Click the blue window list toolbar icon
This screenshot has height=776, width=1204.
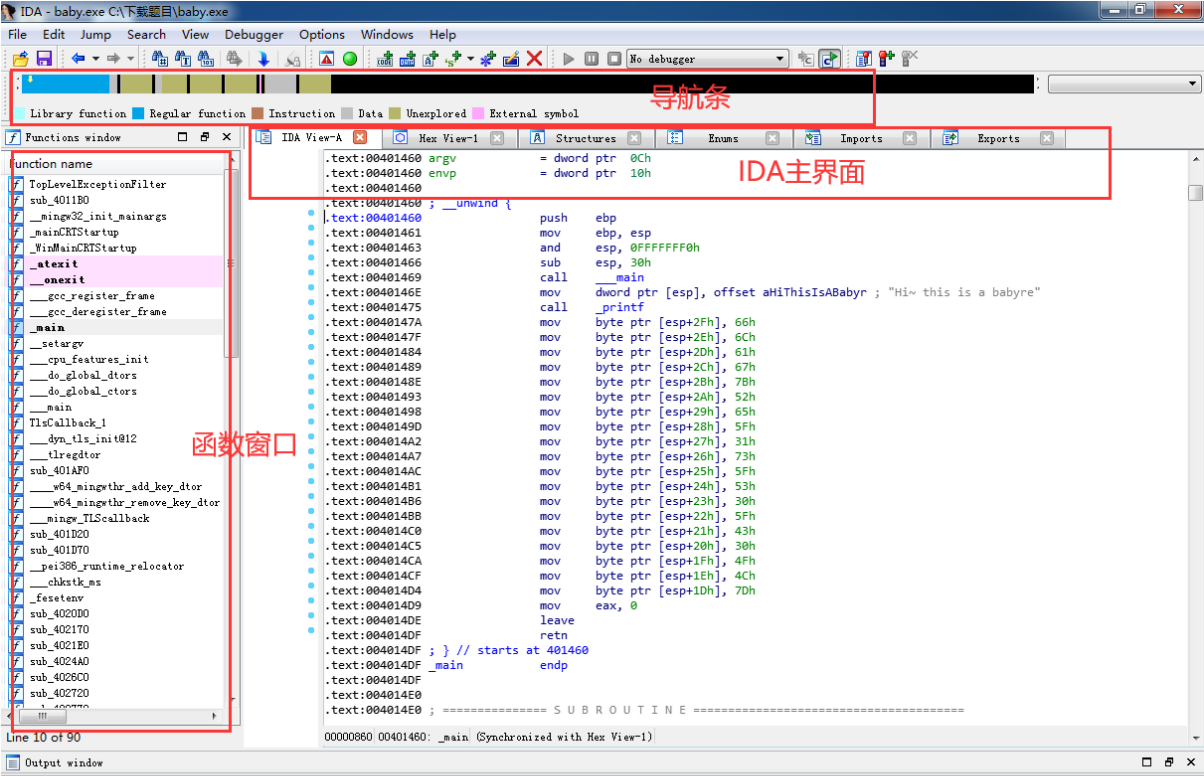[x=863, y=59]
